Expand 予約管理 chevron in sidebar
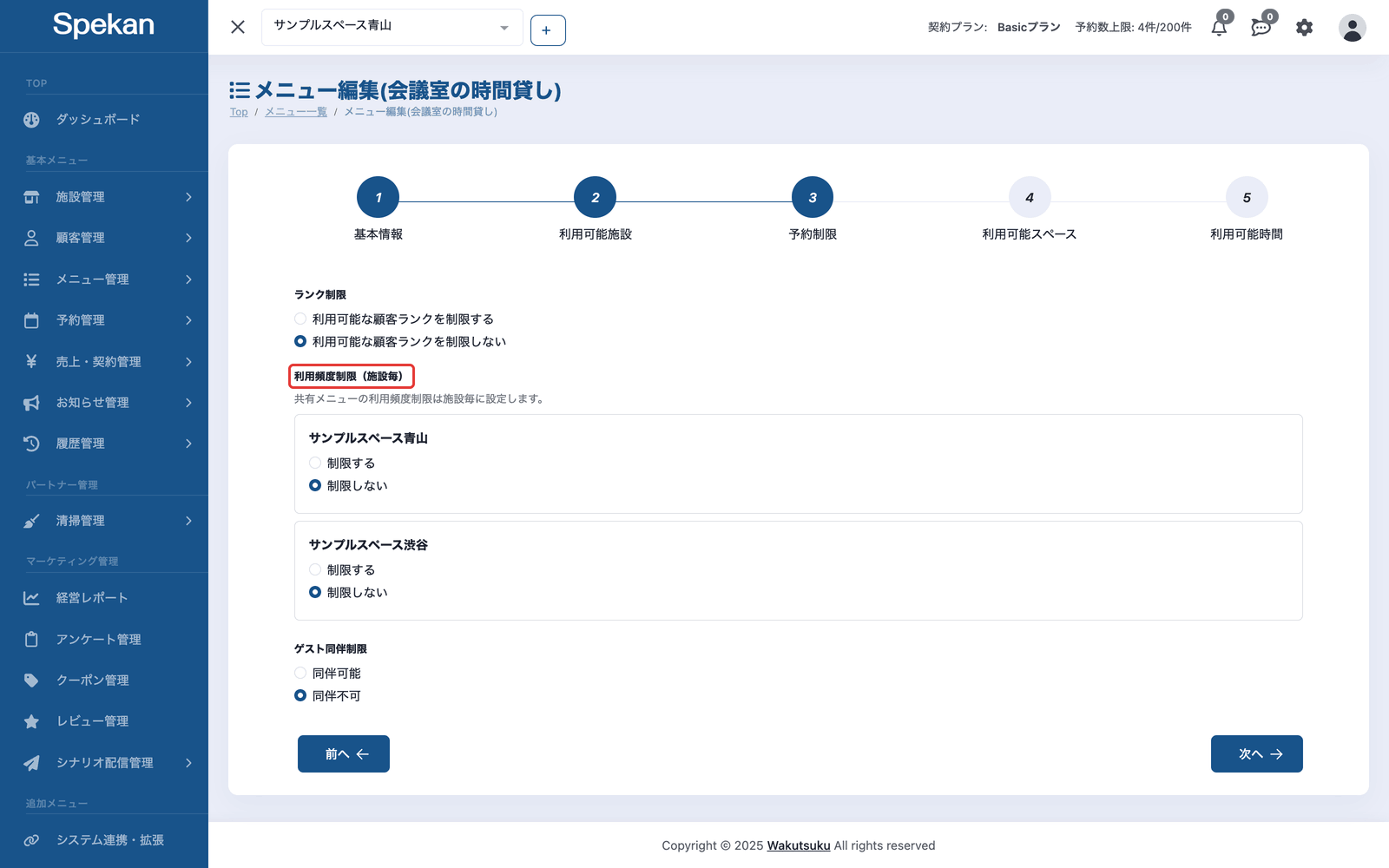 pos(188,320)
